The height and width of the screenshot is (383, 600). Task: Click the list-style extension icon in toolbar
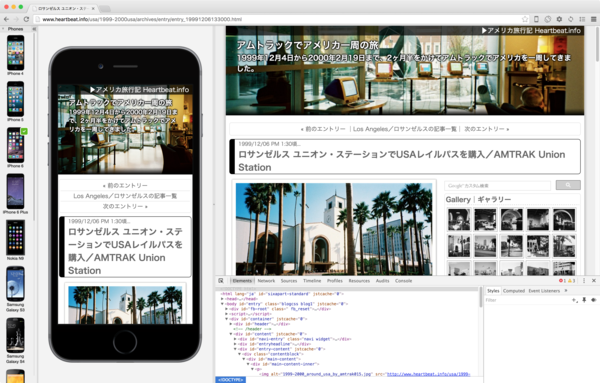[582, 19]
